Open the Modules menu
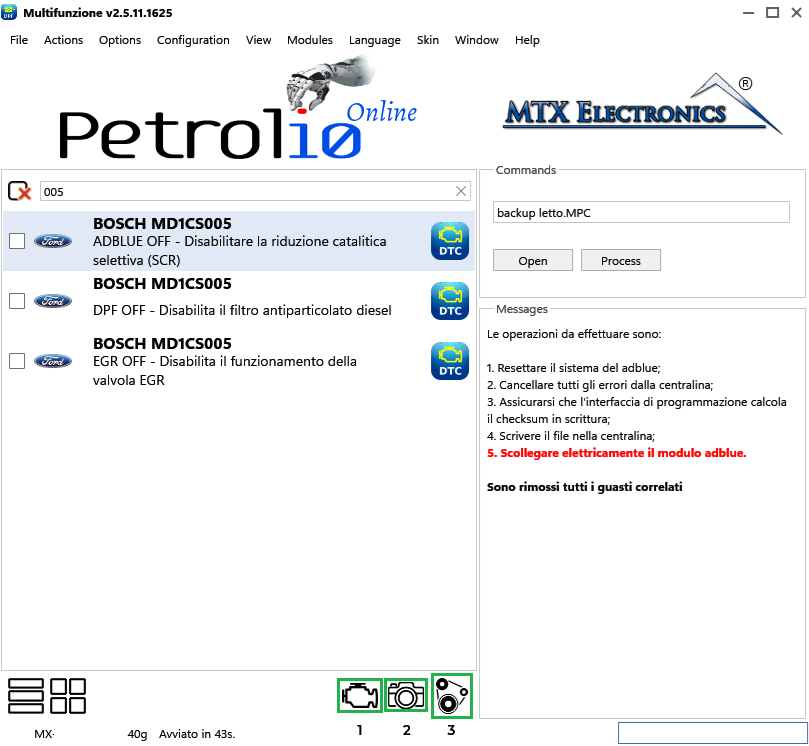809x746 pixels. [310, 40]
